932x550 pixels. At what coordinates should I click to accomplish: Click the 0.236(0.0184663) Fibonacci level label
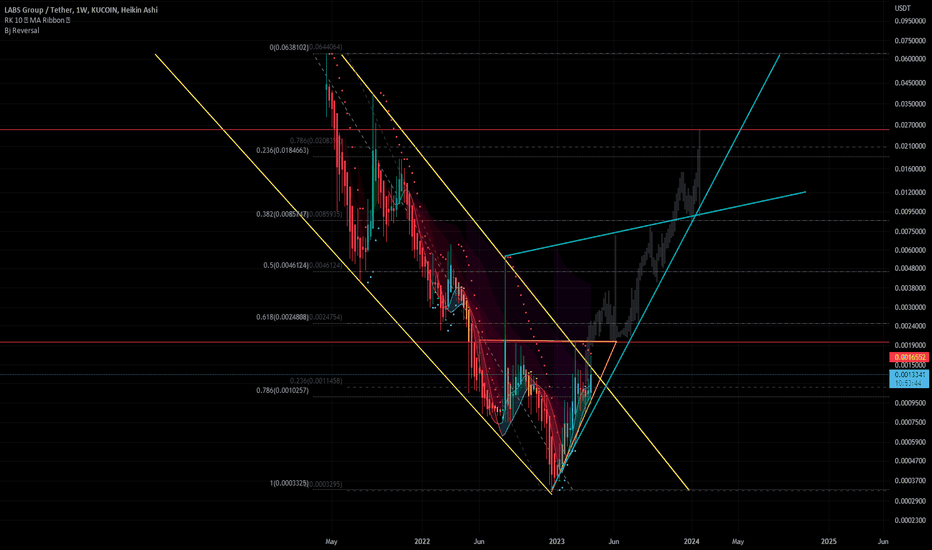[x=282, y=150]
